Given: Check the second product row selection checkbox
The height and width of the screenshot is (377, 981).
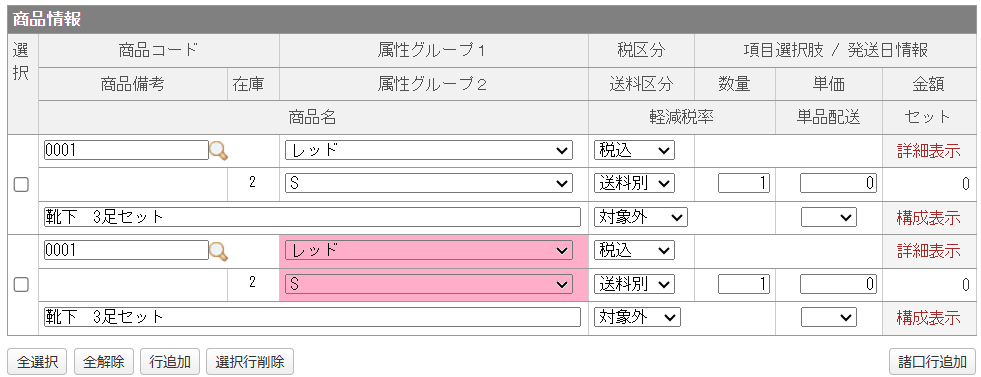Looking at the screenshot, I should (21, 284).
